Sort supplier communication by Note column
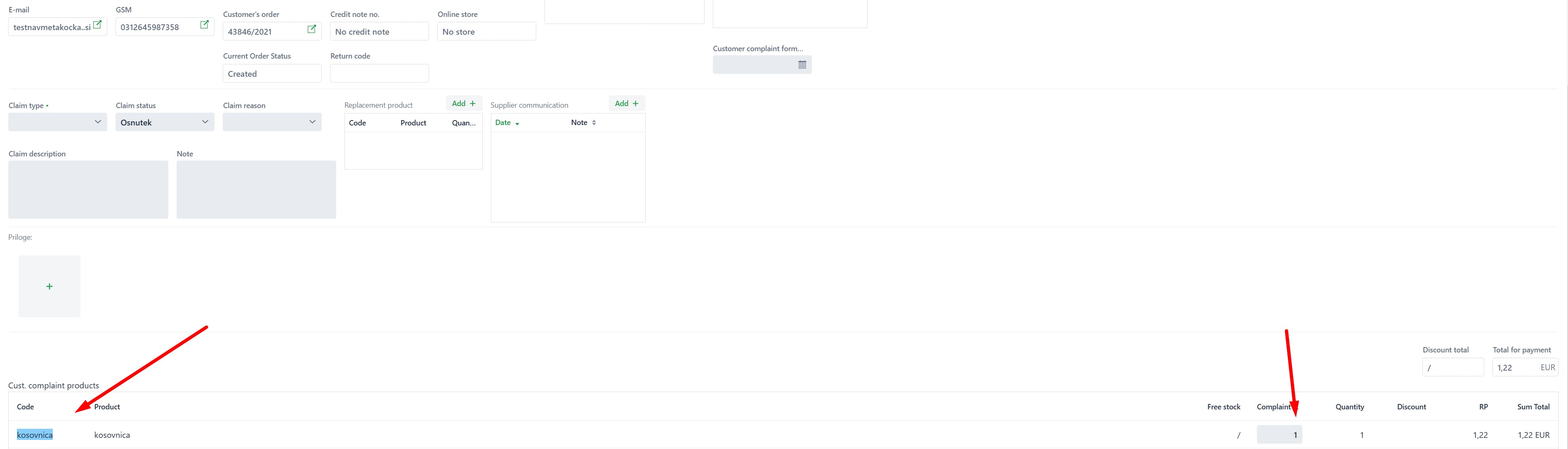This screenshot has width=1568, height=449. [594, 123]
